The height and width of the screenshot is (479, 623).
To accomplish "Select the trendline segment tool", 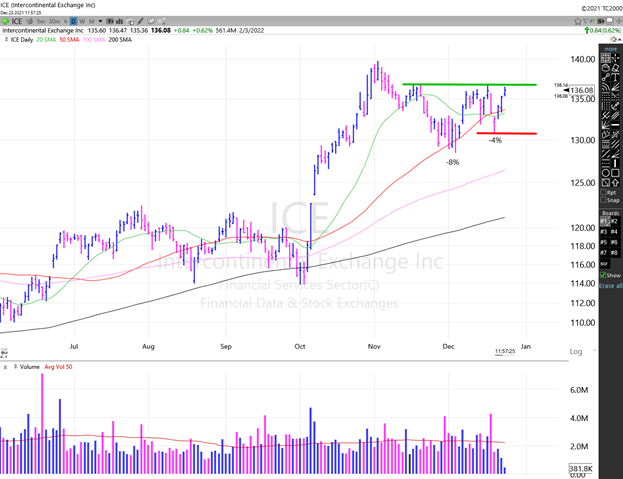I will (x=606, y=77).
